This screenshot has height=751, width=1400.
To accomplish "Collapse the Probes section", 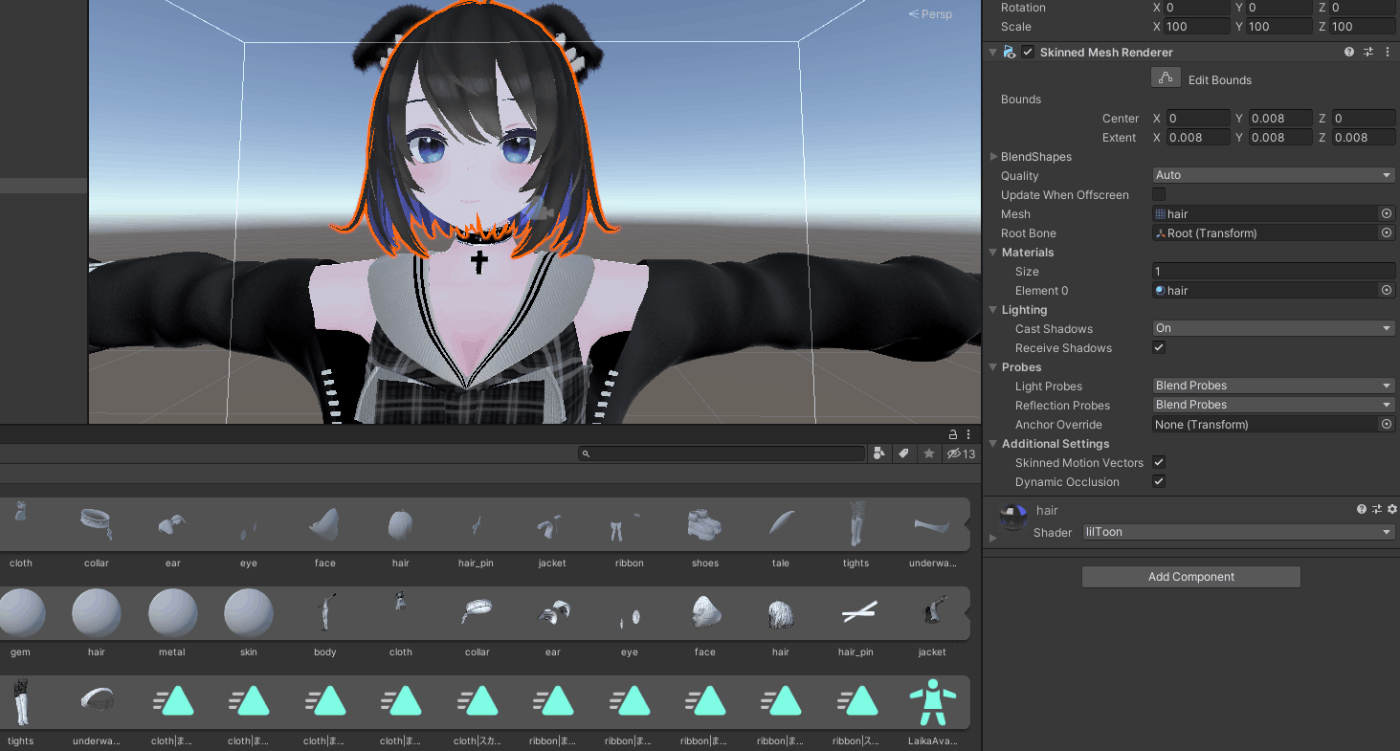I will click(993, 367).
